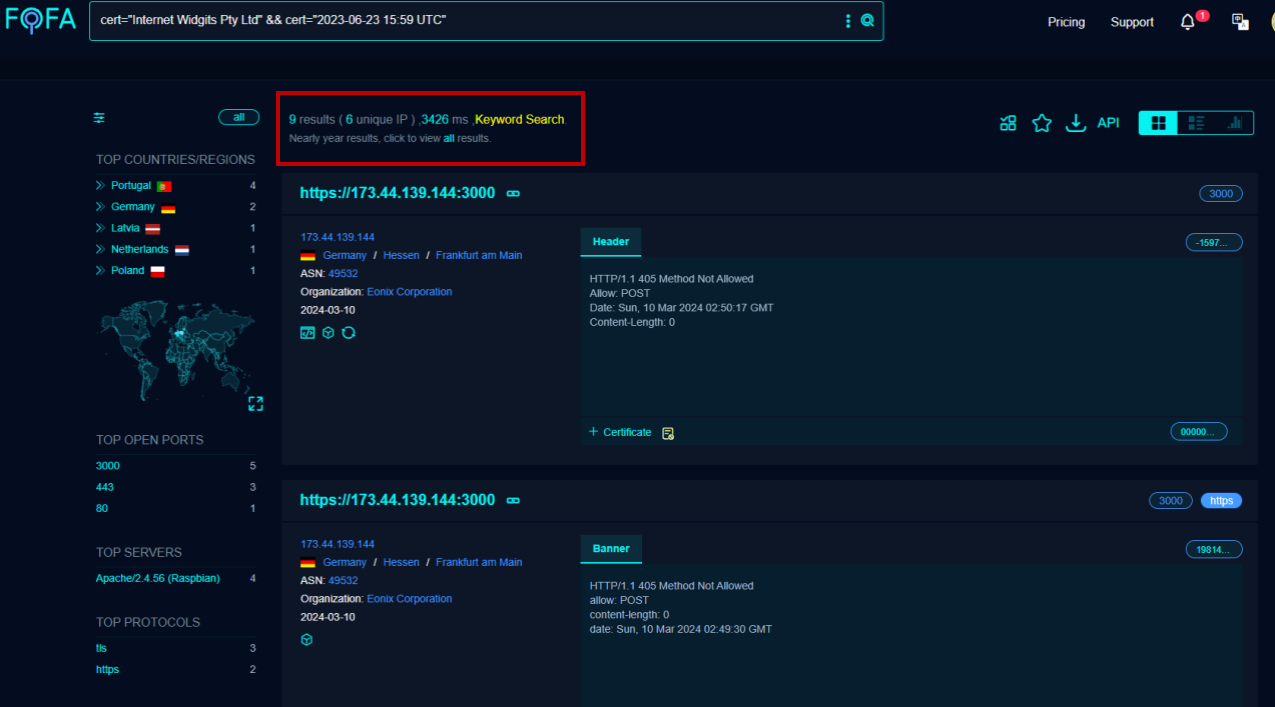Viewport: 1275px width, 707px height.
Task: Click the 00000... certificate badge
Action: [x=1199, y=432]
